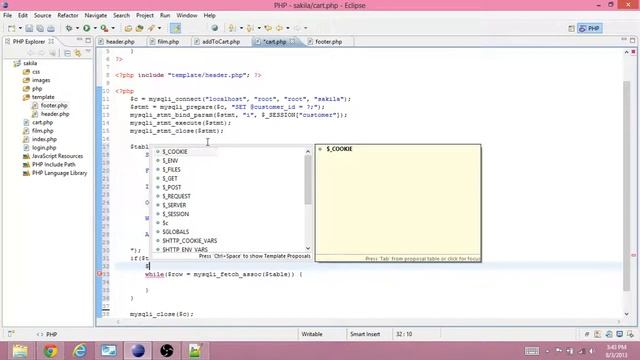This screenshot has width=640, height=360.
Task: Choose $_GET from the autocomplete list
Action: (170, 178)
